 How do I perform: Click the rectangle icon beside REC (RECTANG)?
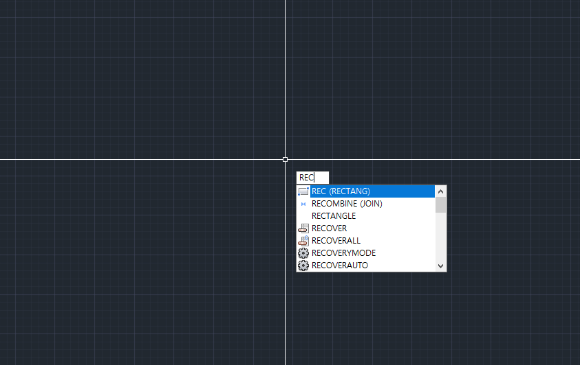[x=303, y=191]
